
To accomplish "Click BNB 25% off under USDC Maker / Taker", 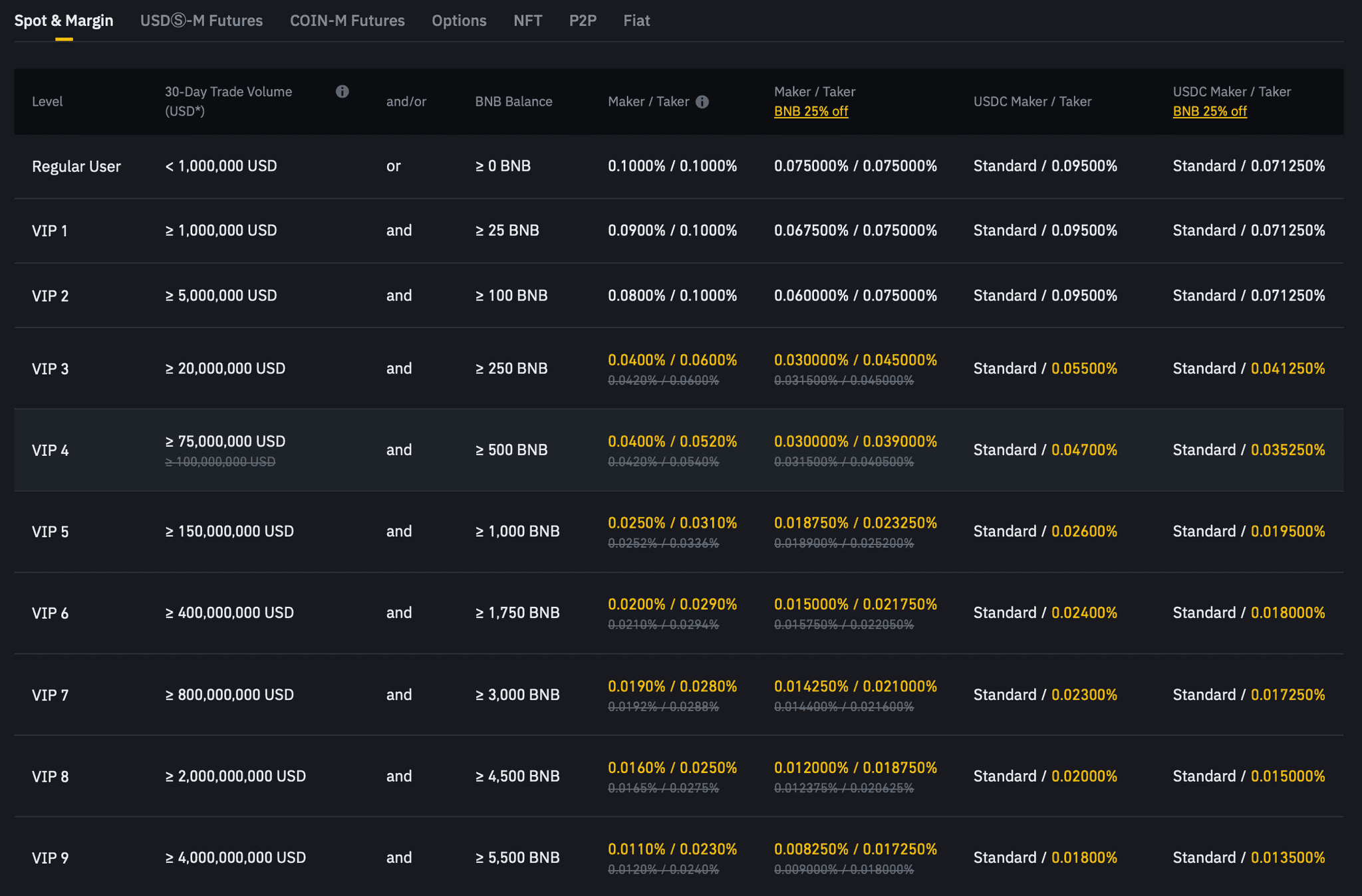I will click(1209, 111).
